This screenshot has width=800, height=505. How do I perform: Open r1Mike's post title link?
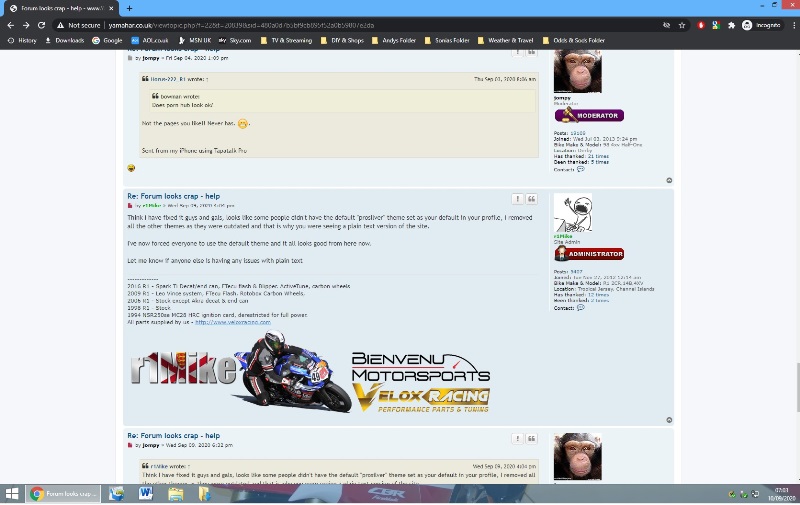[173, 196]
